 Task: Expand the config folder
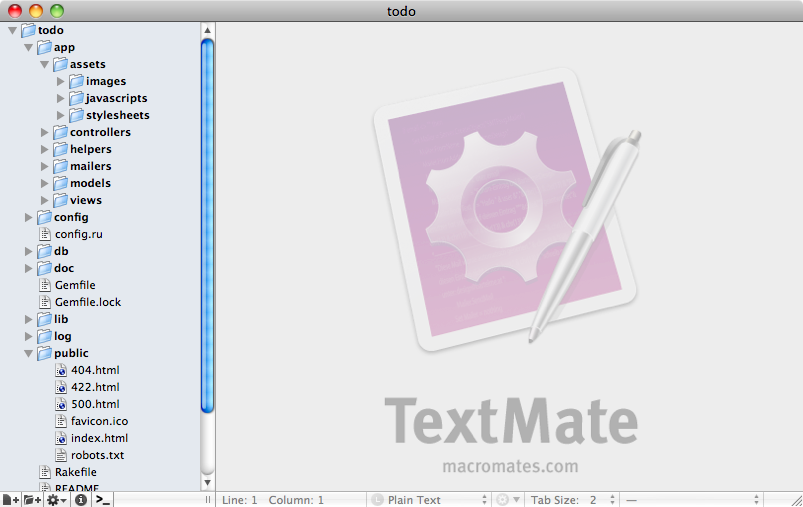tap(29, 217)
